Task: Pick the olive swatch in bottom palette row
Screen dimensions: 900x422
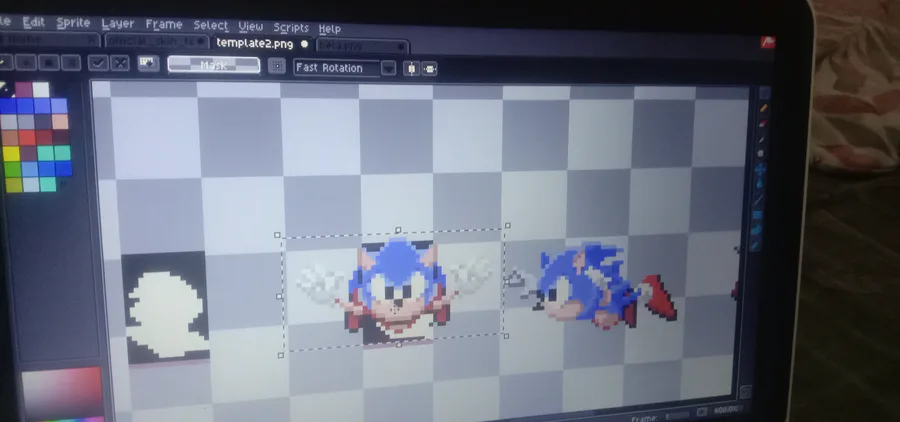Action: tap(13, 184)
